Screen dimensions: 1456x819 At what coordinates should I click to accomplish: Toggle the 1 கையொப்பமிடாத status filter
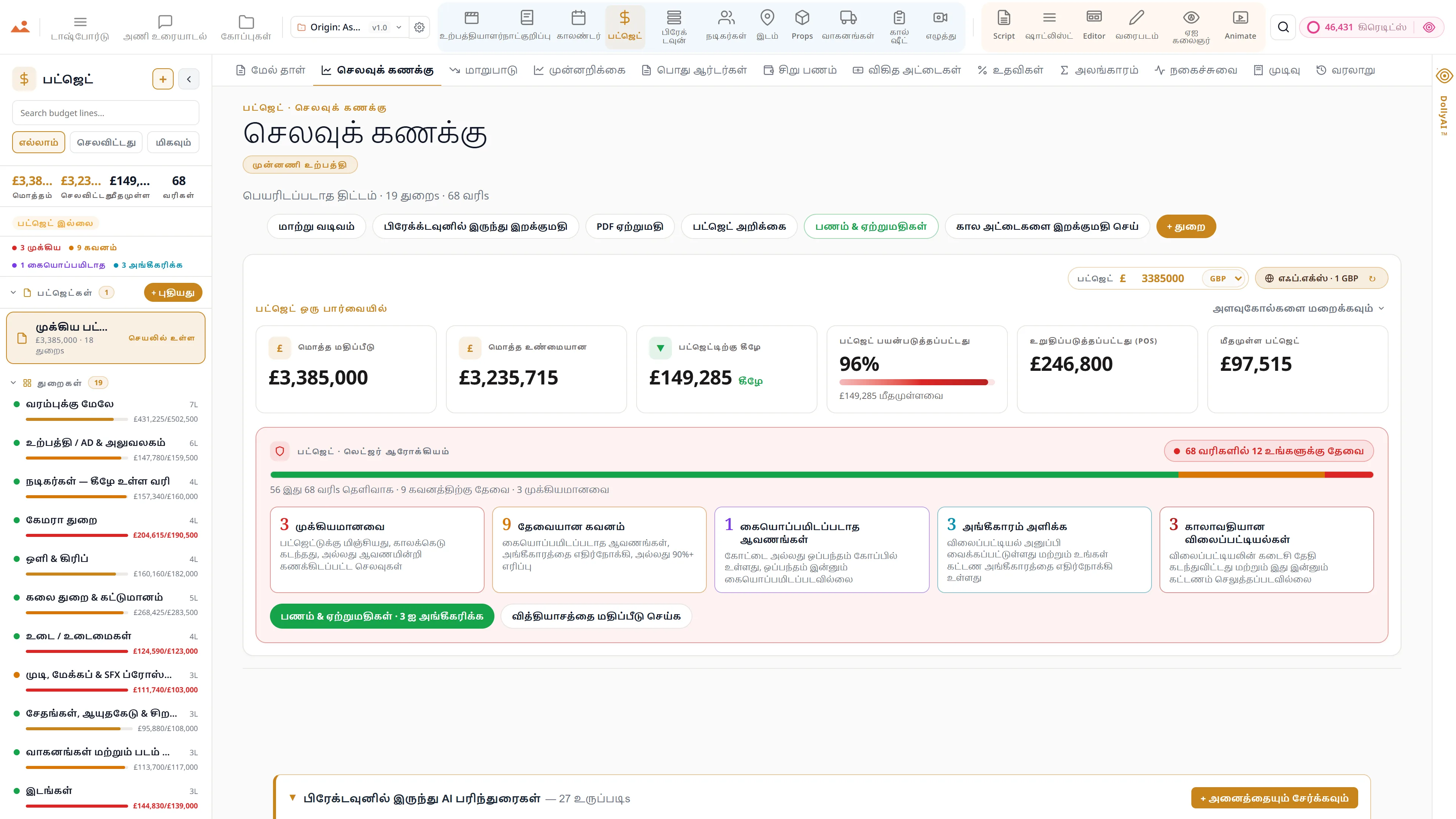[58, 265]
